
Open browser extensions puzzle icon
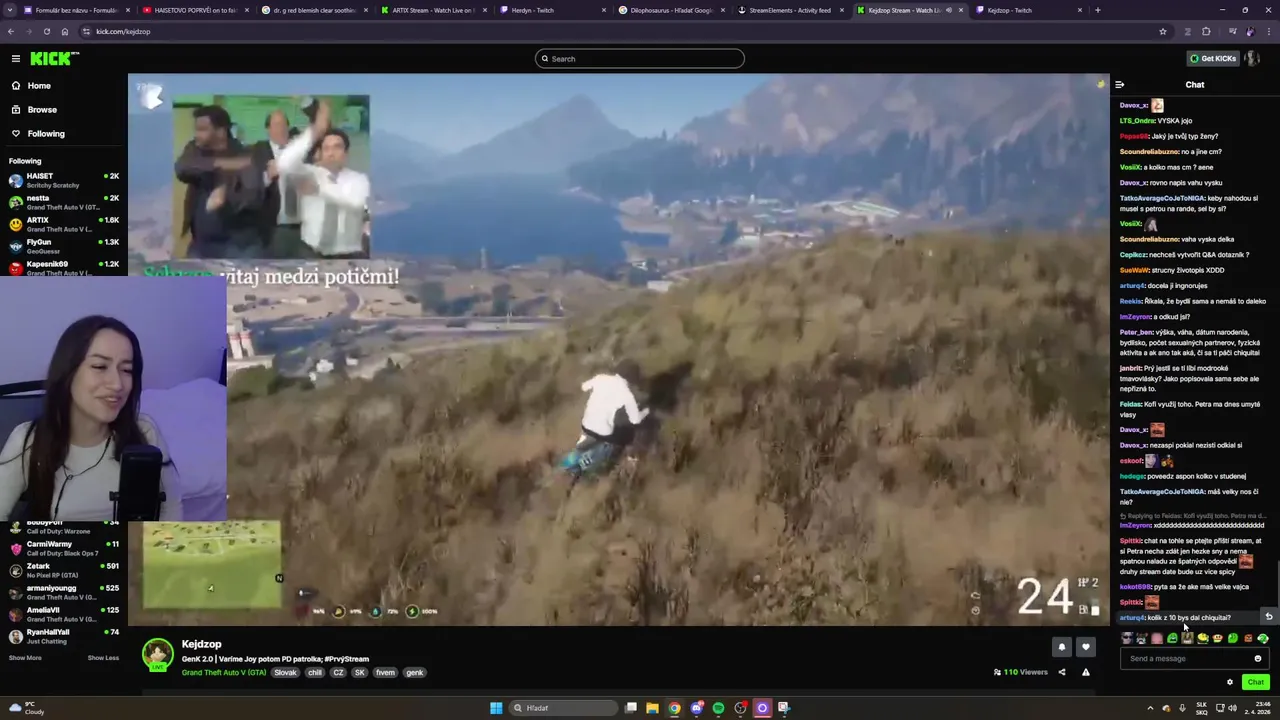[1206, 32]
